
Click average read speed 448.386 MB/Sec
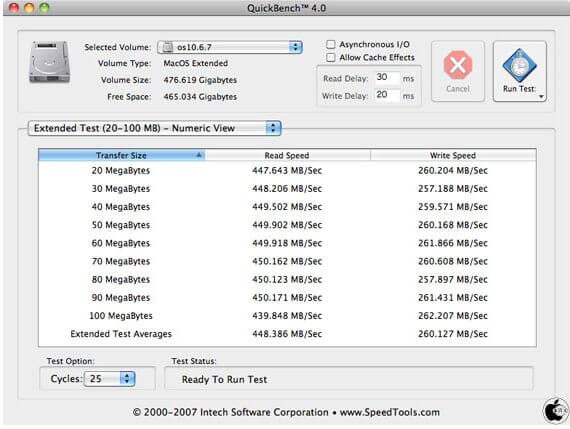(287, 334)
